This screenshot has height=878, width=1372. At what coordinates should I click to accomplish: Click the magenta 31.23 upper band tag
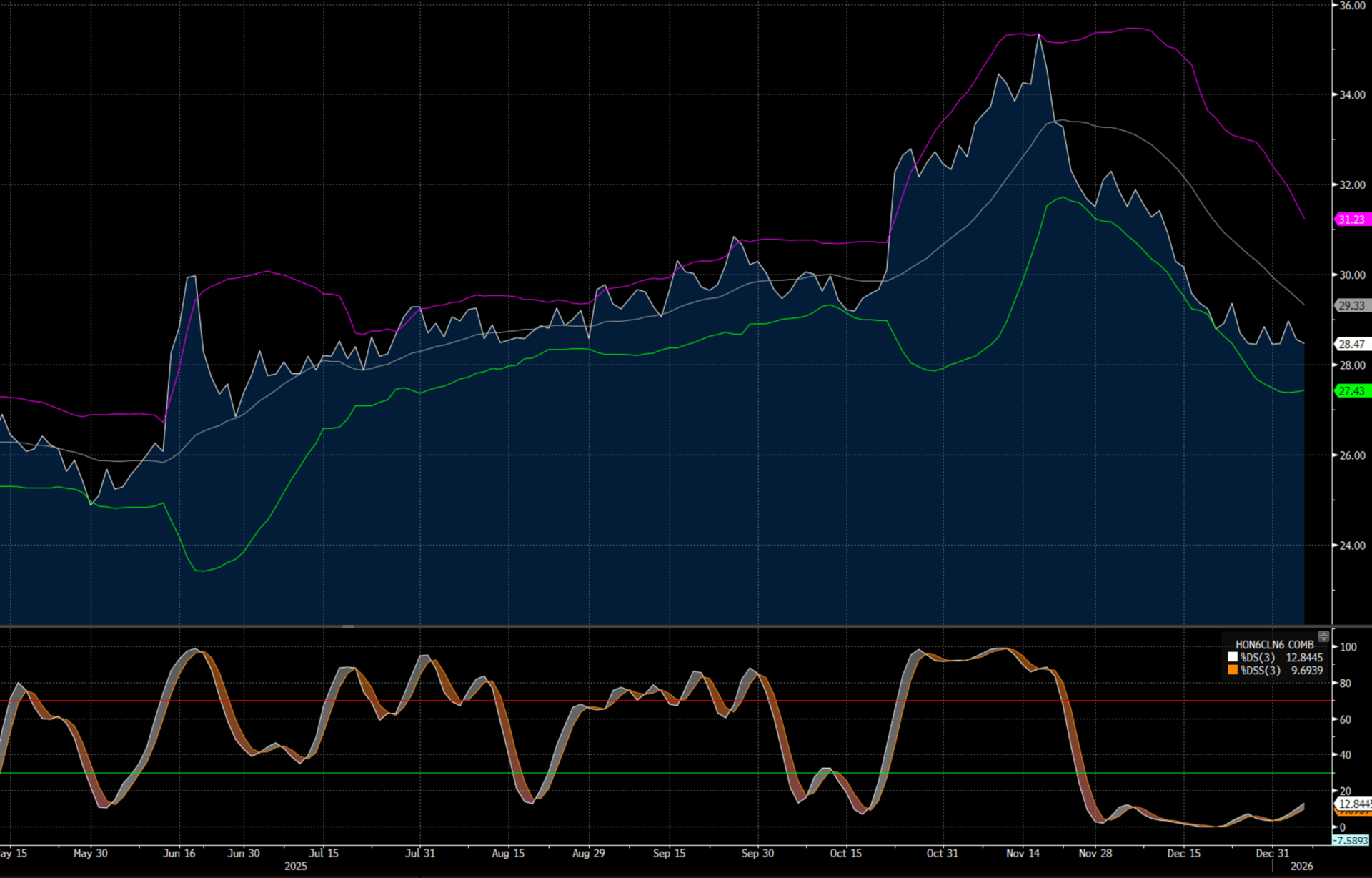coord(1352,219)
